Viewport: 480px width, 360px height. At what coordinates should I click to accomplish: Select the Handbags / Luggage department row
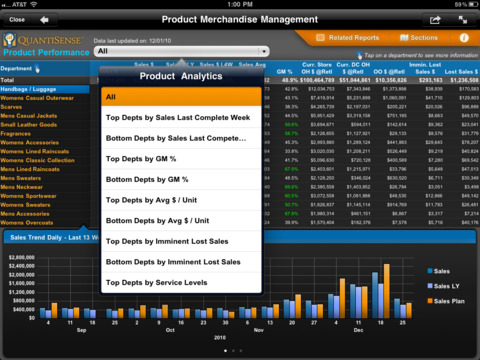(x=45, y=89)
